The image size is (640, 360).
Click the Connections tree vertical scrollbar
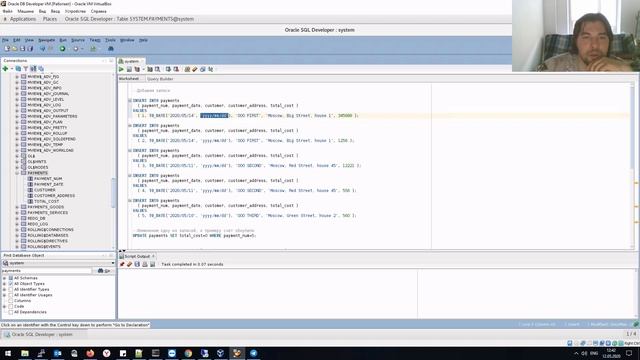113,192
